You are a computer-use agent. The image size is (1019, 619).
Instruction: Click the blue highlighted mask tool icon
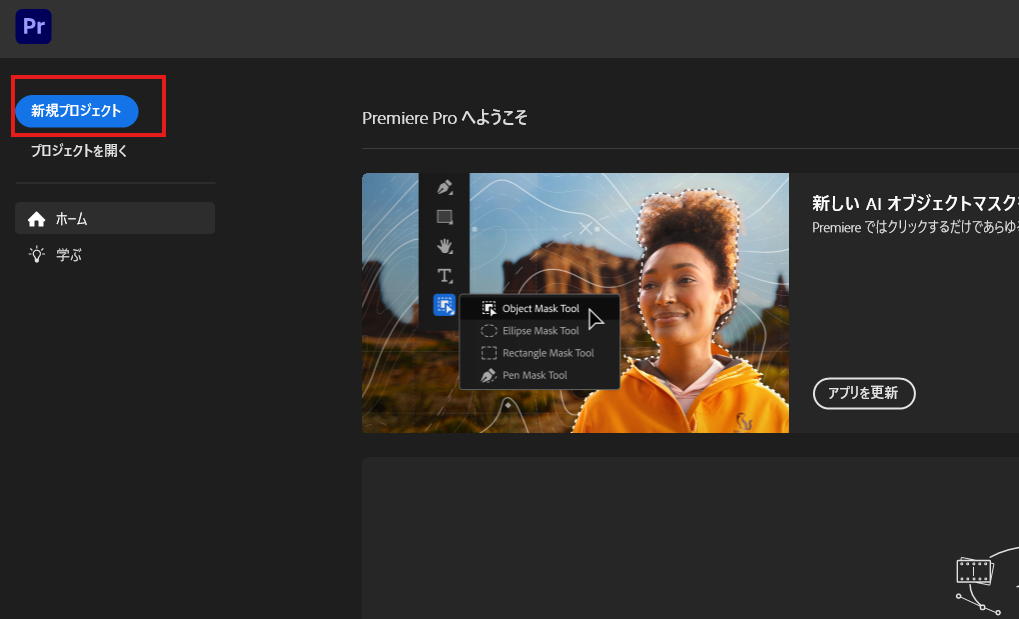click(445, 305)
